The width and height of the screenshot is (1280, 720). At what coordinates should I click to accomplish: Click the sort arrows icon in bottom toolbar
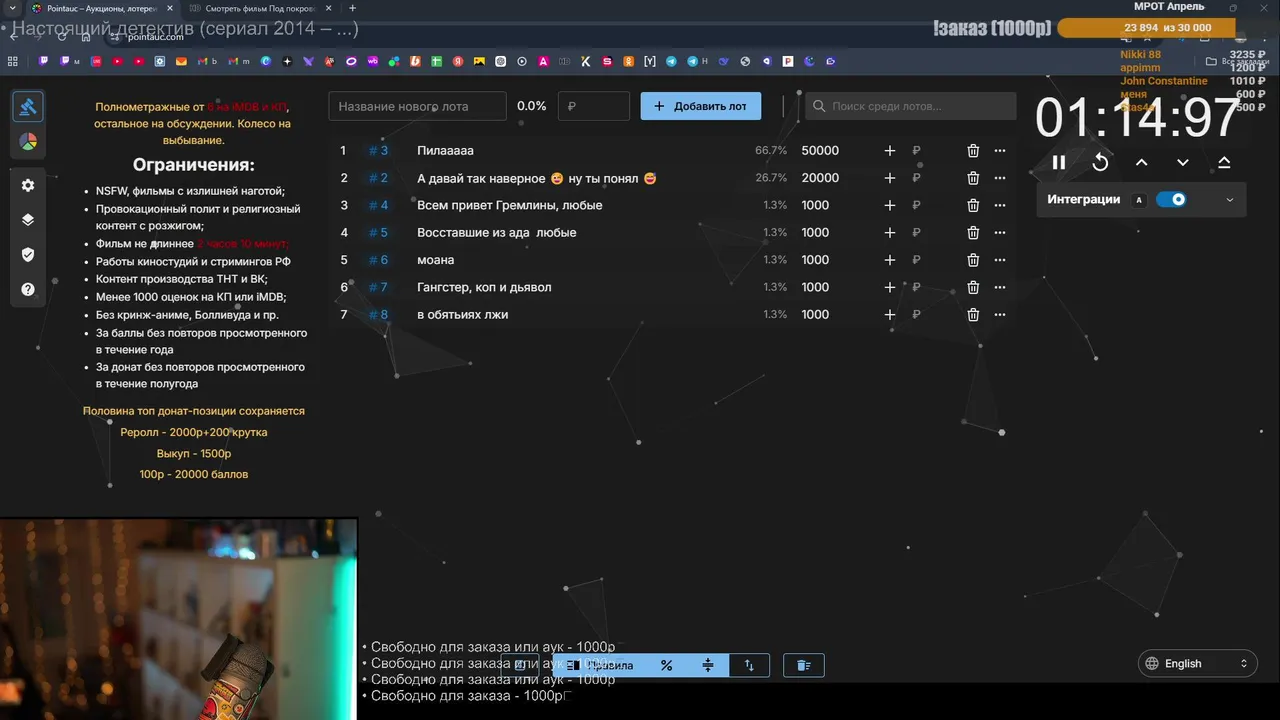(749, 665)
